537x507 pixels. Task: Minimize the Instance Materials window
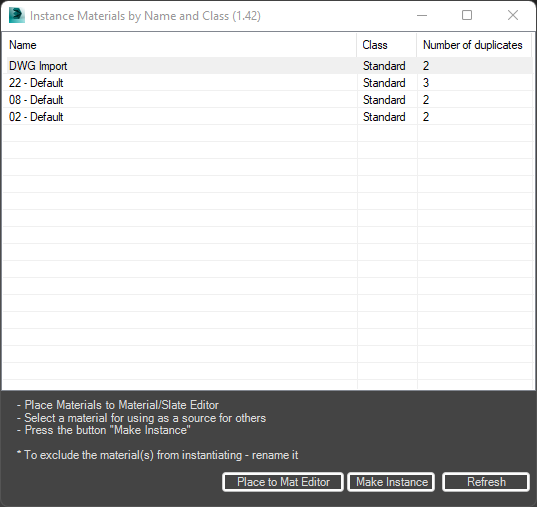tap(422, 15)
